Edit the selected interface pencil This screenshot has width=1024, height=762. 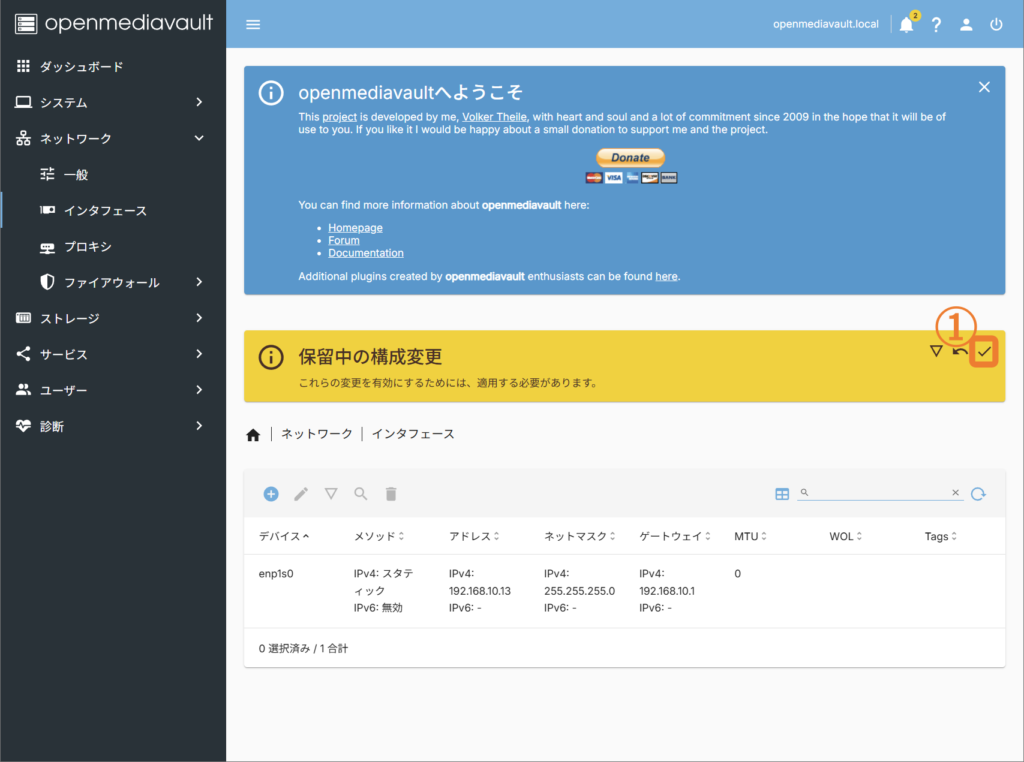point(300,494)
